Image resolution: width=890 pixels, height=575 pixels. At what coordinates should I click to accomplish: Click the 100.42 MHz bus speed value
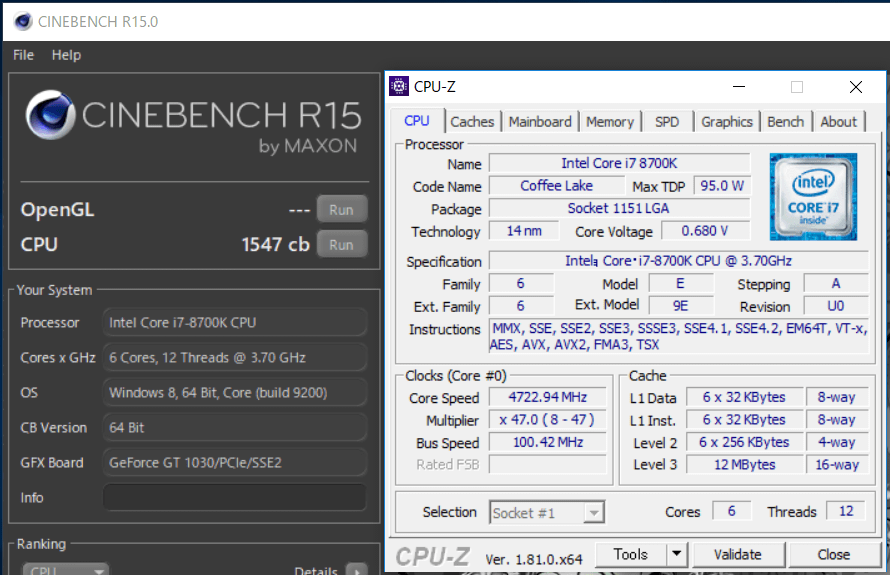[x=548, y=442]
